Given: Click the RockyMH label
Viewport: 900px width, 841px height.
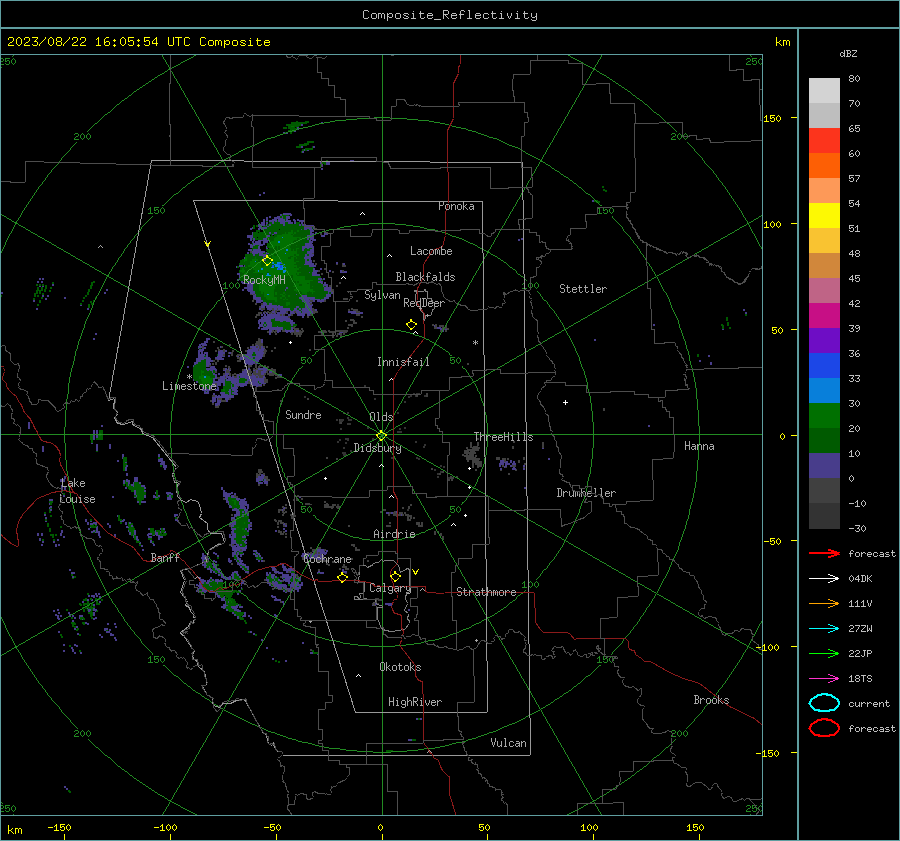Looking at the screenshot, I should coord(264,280).
